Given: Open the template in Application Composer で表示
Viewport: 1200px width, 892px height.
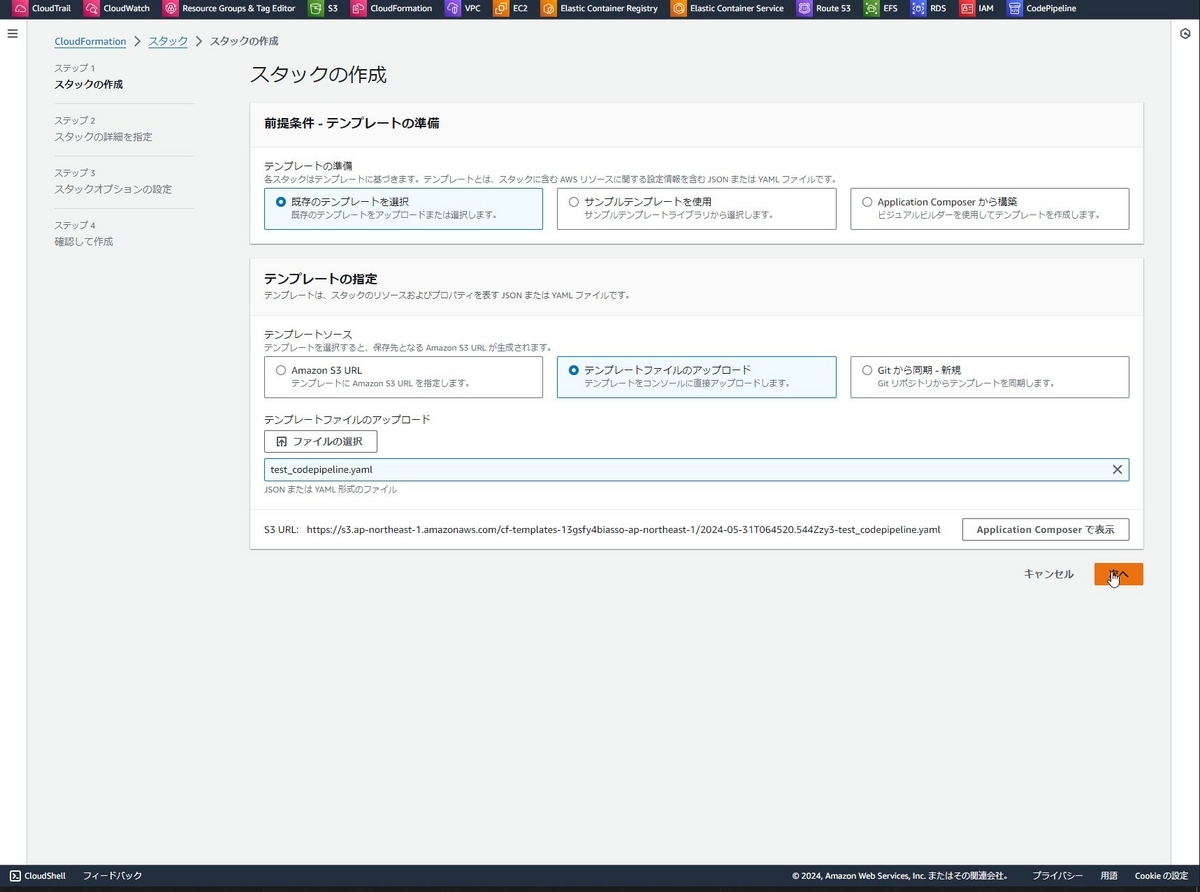Looking at the screenshot, I should click(x=1044, y=529).
